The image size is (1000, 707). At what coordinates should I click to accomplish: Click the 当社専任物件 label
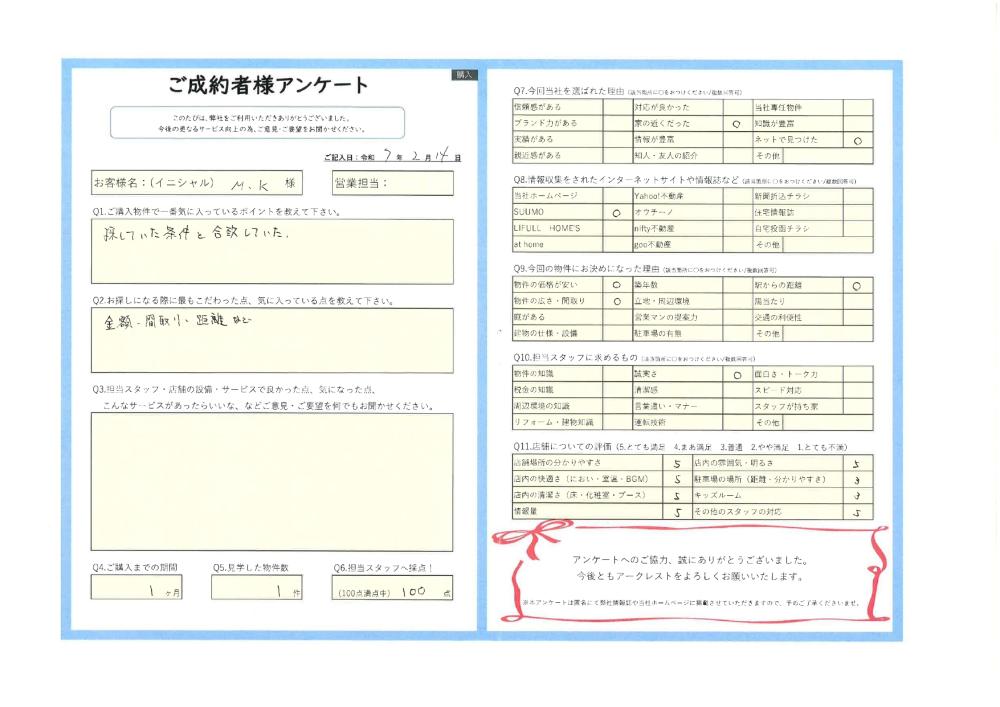click(x=778, y=107)
